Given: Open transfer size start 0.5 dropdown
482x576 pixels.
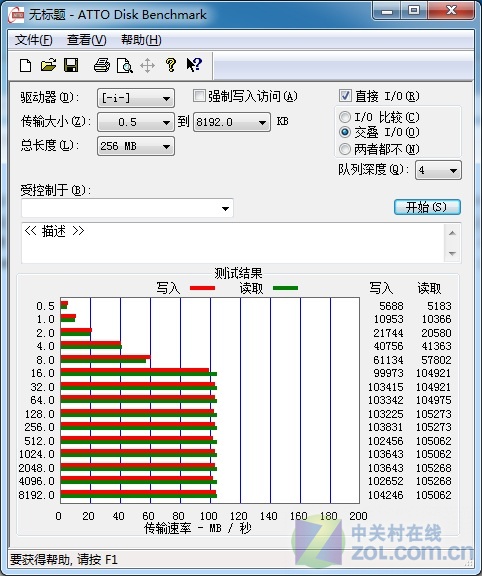Looking at the screenshot, I should point(136,122).
